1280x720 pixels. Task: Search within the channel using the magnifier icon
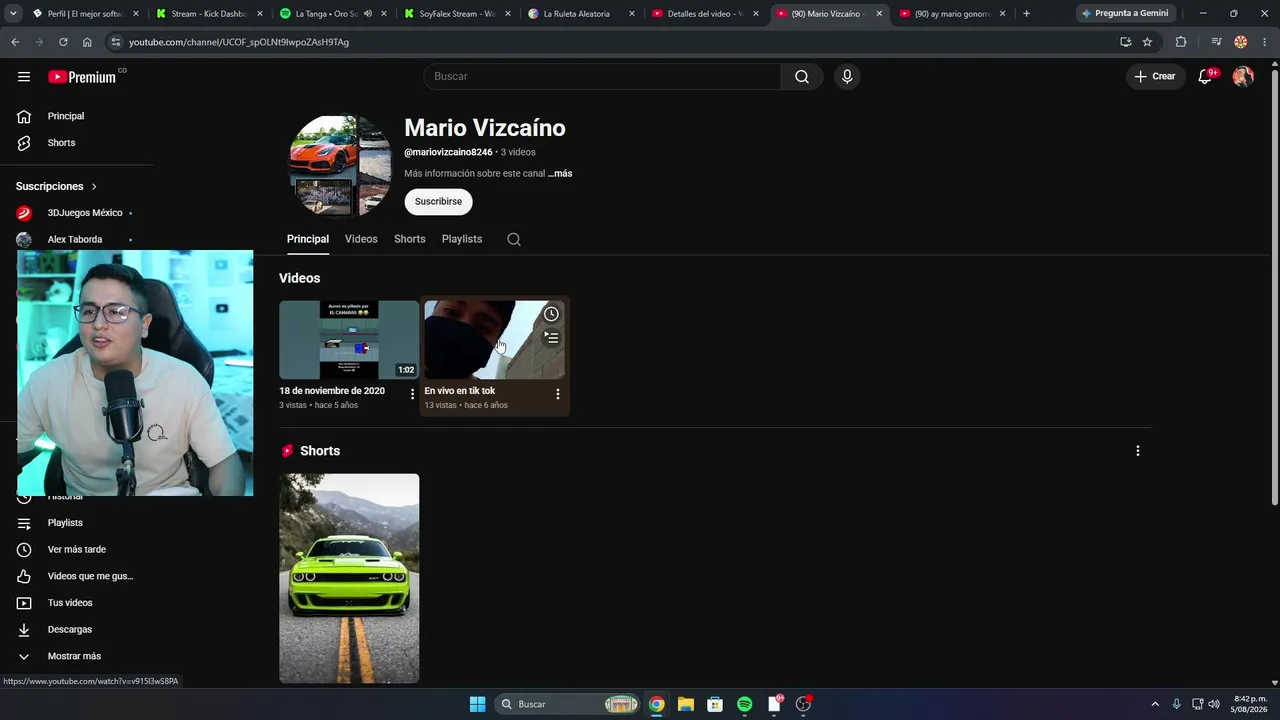(514, 239)
